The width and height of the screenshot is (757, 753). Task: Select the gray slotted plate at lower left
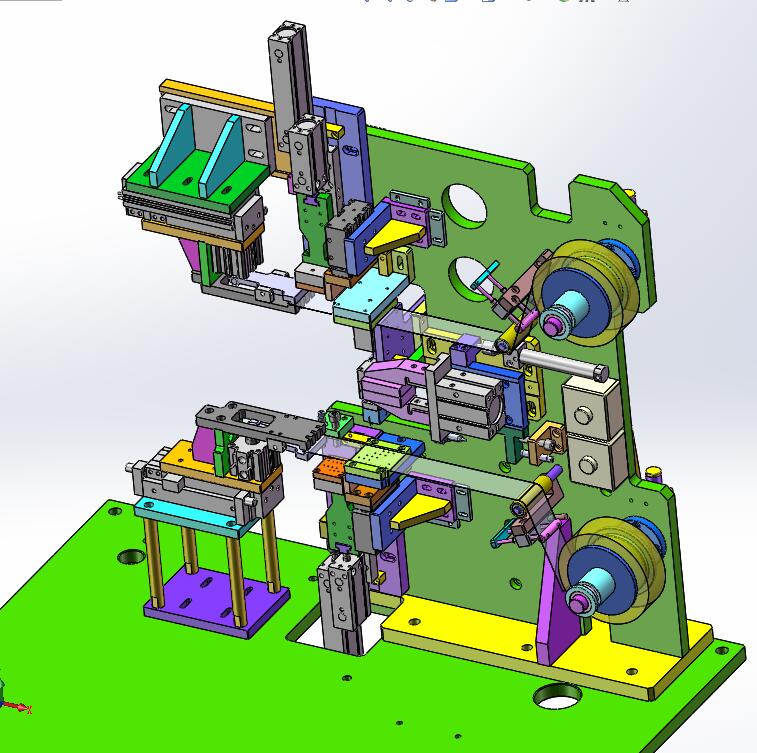[x=263, y=425]
